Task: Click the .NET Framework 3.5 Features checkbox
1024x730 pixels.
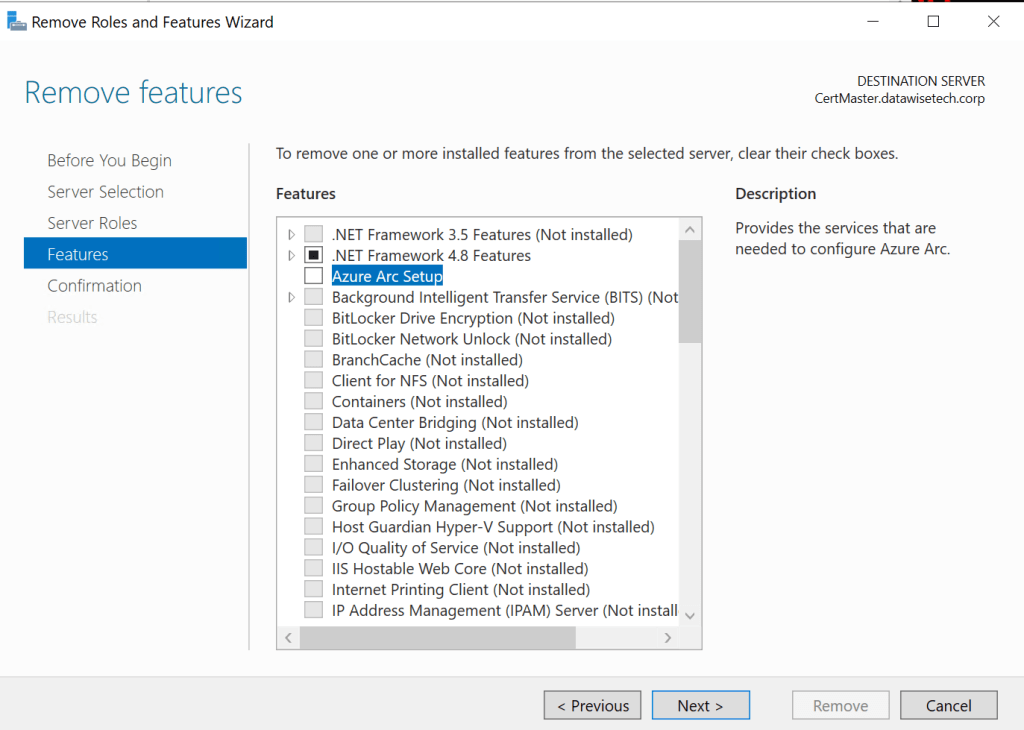Action: coord(313,234)
